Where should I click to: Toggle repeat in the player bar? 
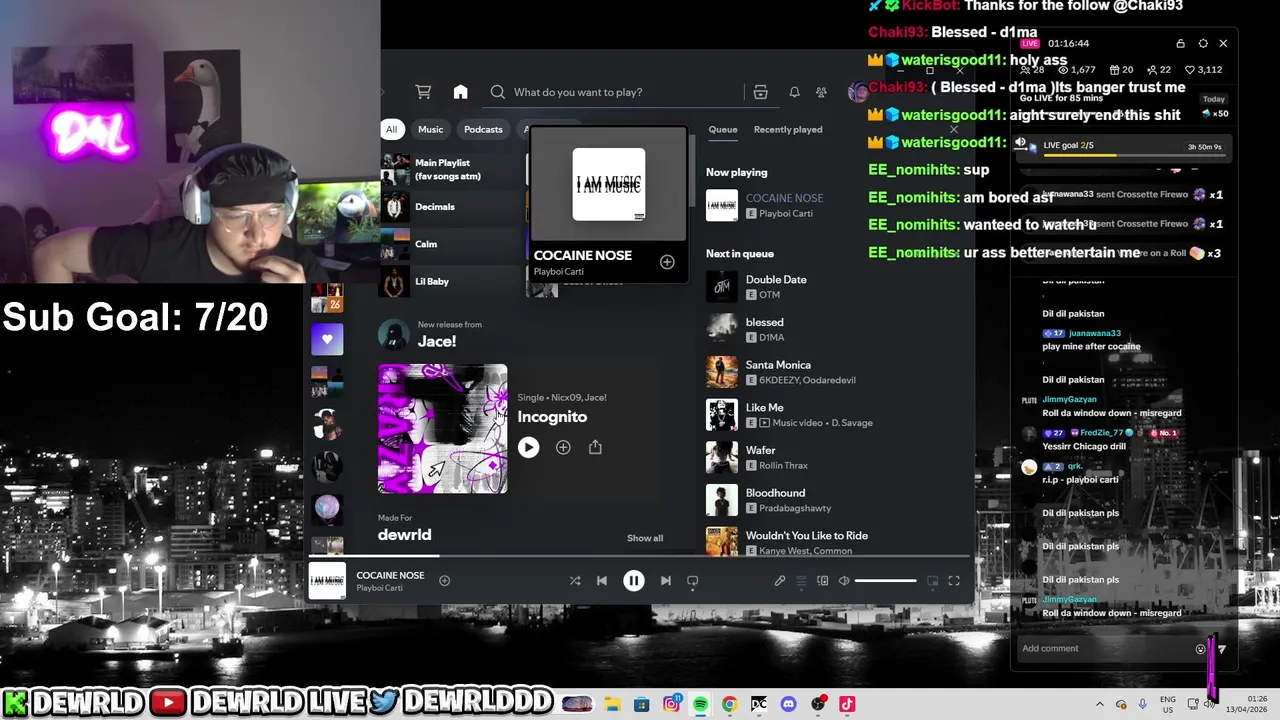coord(692,581)
